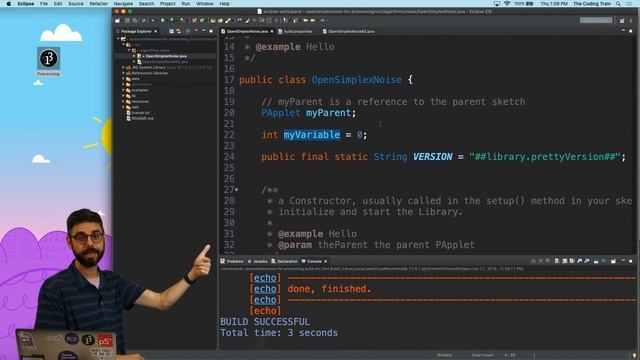Screen dimensions: 640x360
Task: Click the New Java Package toolbar icon
Action: 194,20
